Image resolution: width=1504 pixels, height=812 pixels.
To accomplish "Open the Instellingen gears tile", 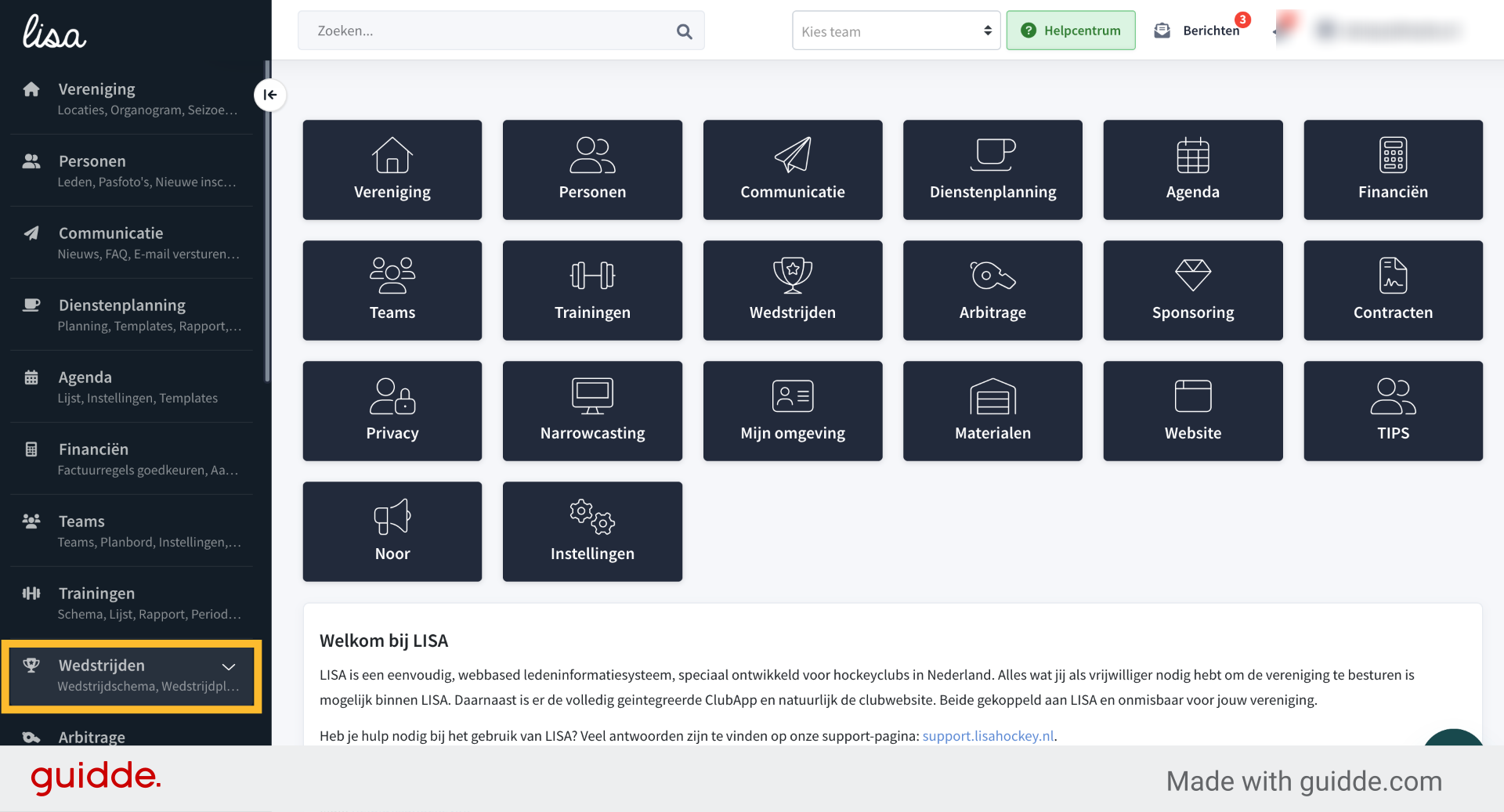I will pyautogui.click(x=592, y=532).
